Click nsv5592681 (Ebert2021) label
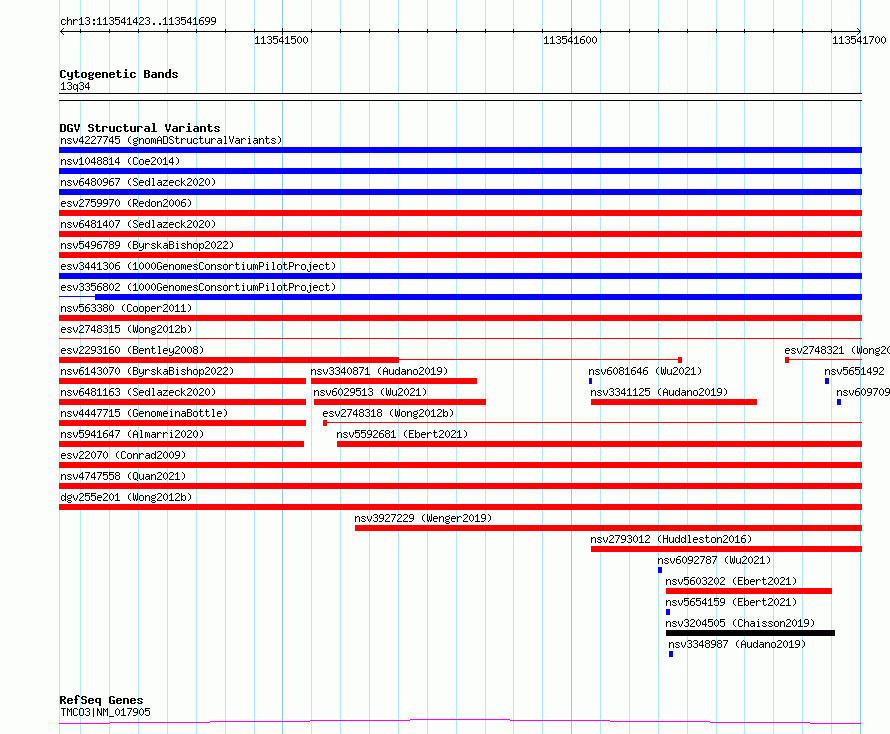Image resolution: width=890 pixels, height=734 pixels. pos(402,434)
